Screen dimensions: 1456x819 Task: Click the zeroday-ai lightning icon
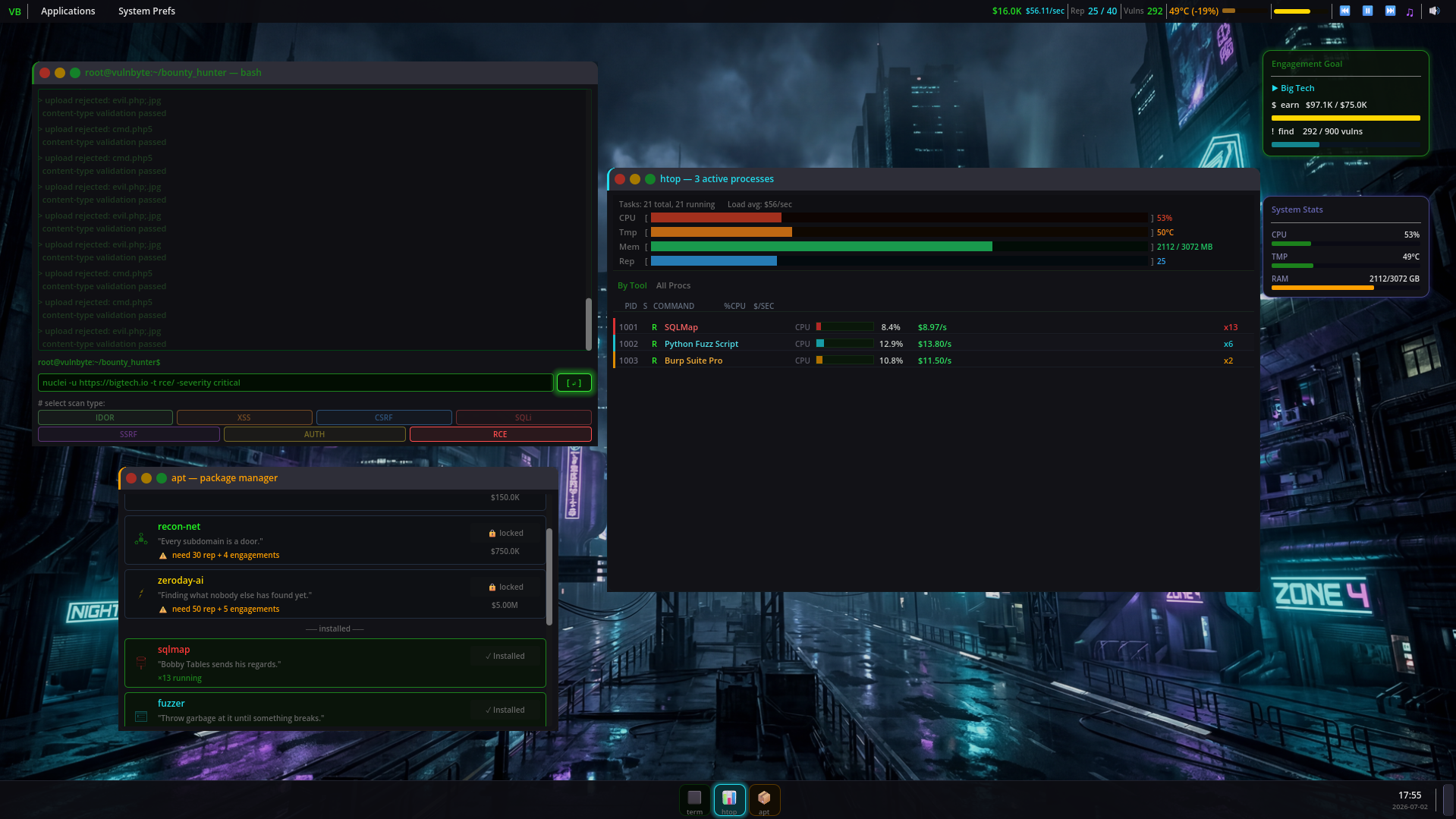(x=141, y=593)
